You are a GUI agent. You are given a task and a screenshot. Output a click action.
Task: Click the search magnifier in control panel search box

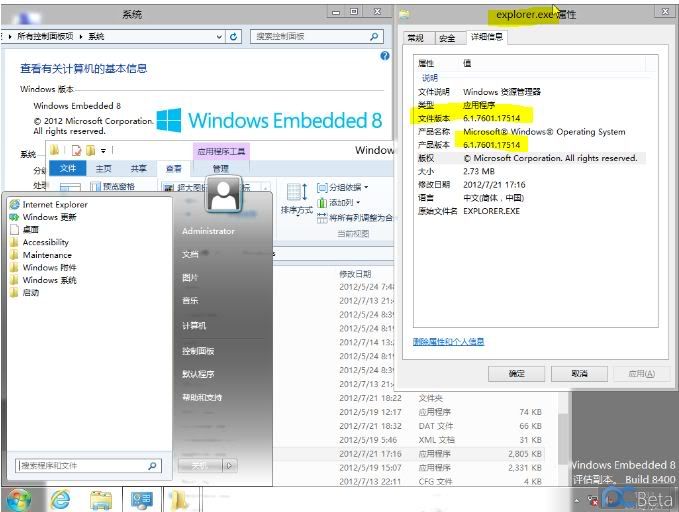[x=374, y=37]
